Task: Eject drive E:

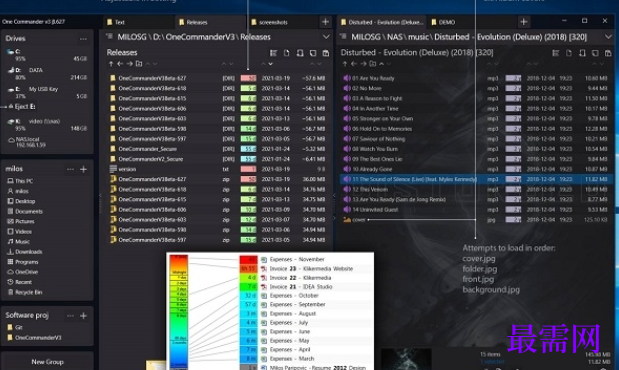Action: tap(22, 107)
